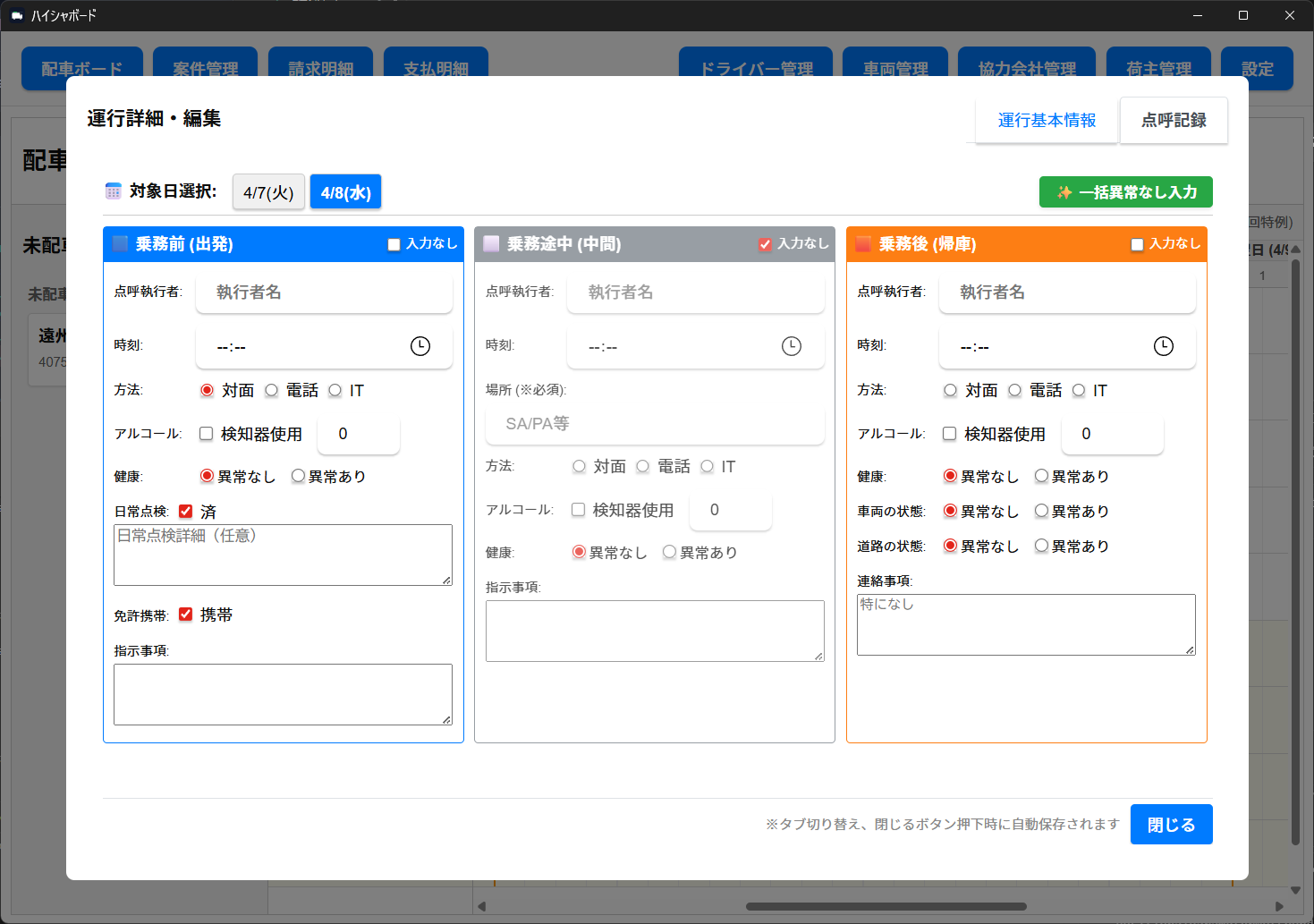The height and width of the screenshot is (924, 1314).
Task: Click the background vertical scrollbar thumb
Action: coord(1295,551)
